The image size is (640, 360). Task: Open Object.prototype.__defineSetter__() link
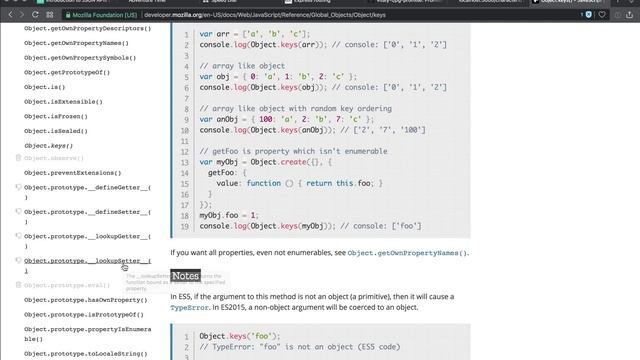[87, 217]
